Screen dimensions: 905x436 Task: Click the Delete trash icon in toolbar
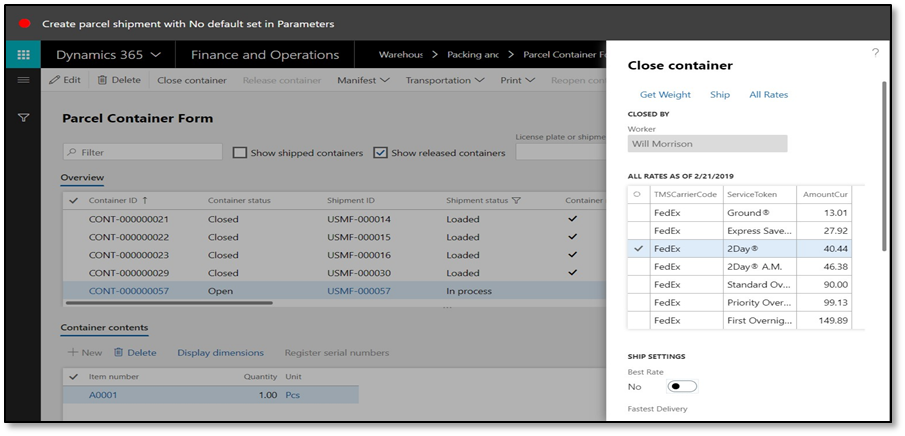coord(119,80)
